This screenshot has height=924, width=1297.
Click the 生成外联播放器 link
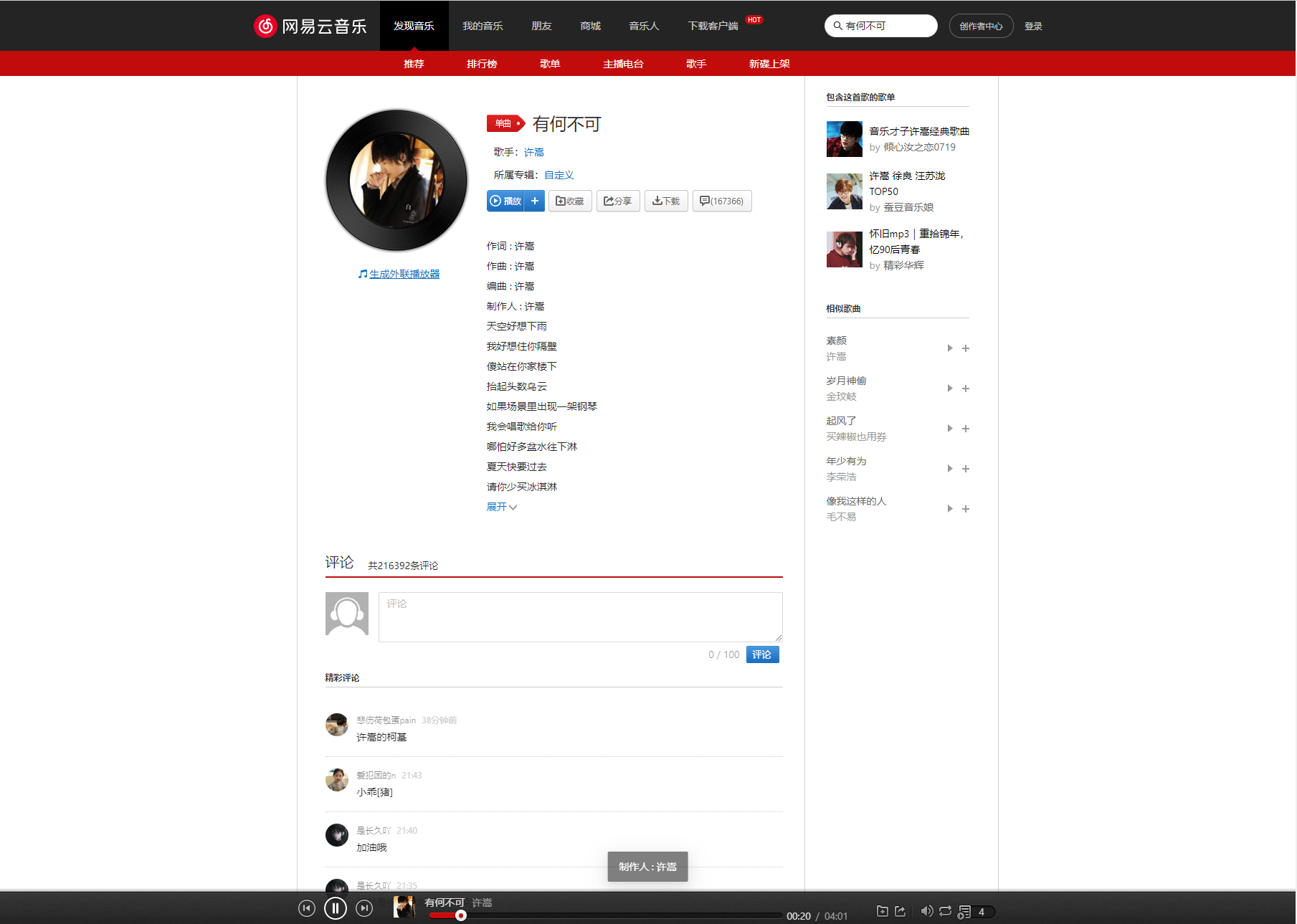click(404, 274)
